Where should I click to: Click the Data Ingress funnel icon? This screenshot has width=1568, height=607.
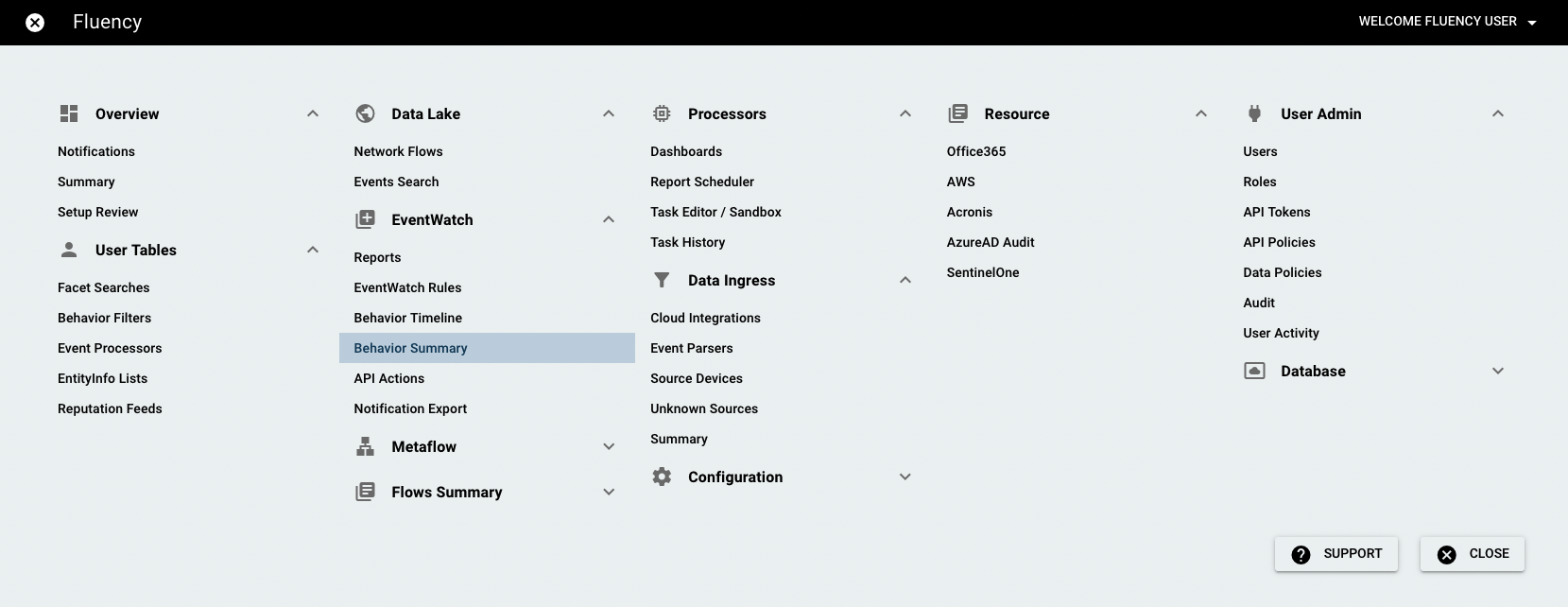662,280
